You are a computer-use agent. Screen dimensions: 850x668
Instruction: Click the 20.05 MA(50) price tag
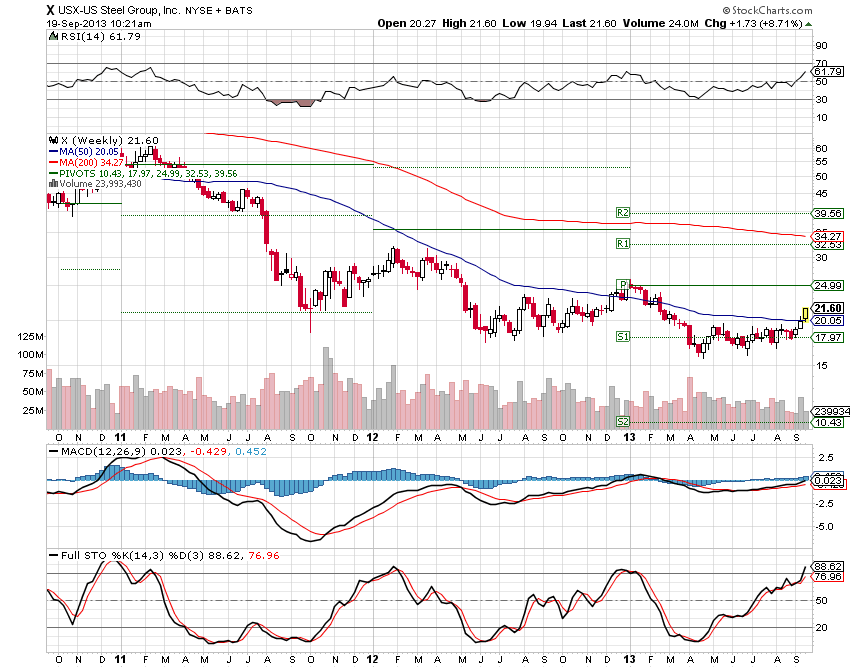(x=828, y=320)
